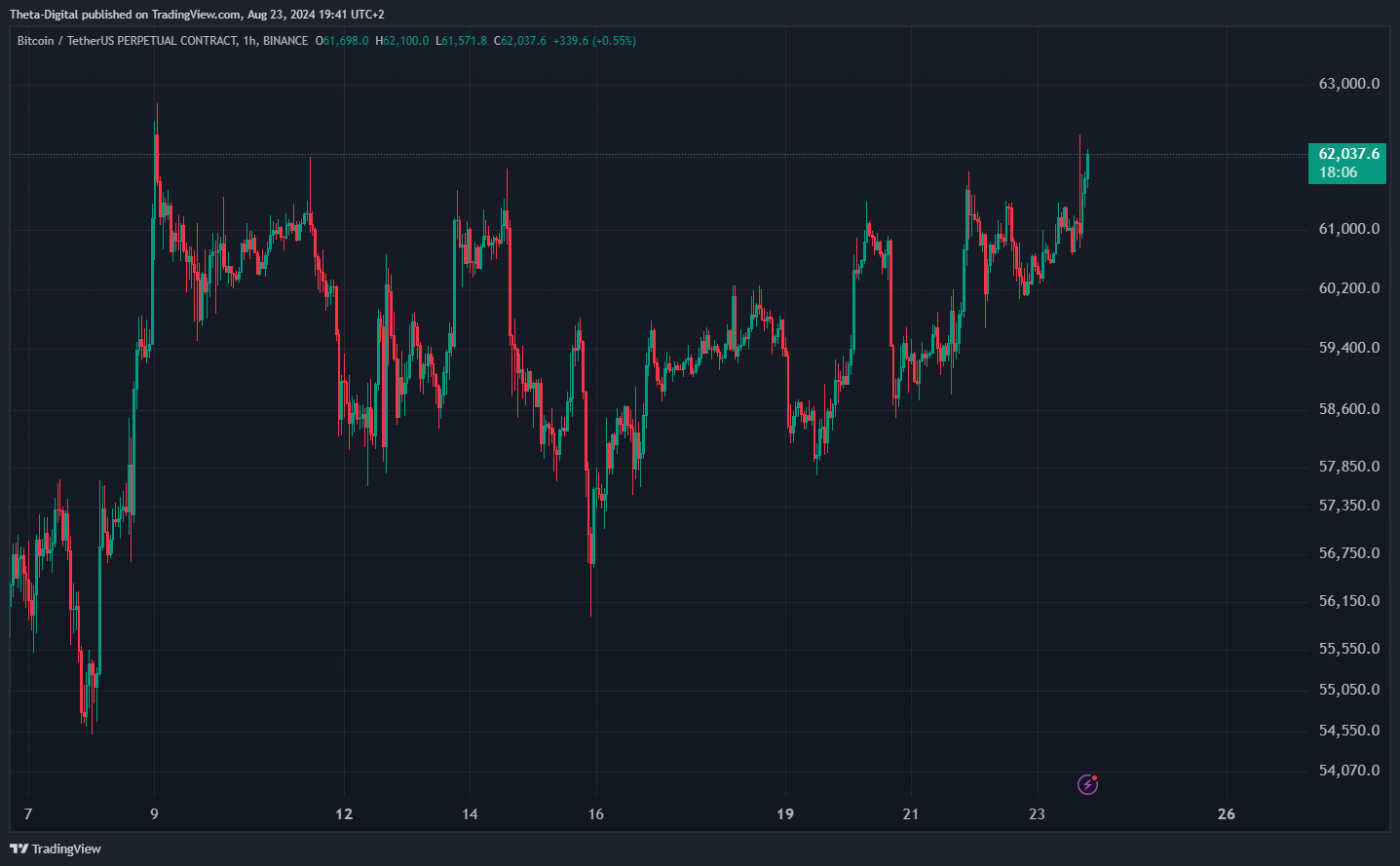Select the 58,600.0 price axis label
The image size is (1400, 866).
click(x=1349, y=409)
